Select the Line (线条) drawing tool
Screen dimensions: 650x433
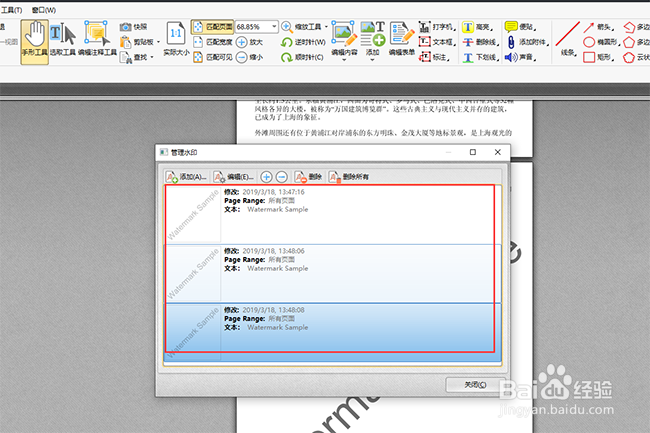568,39
